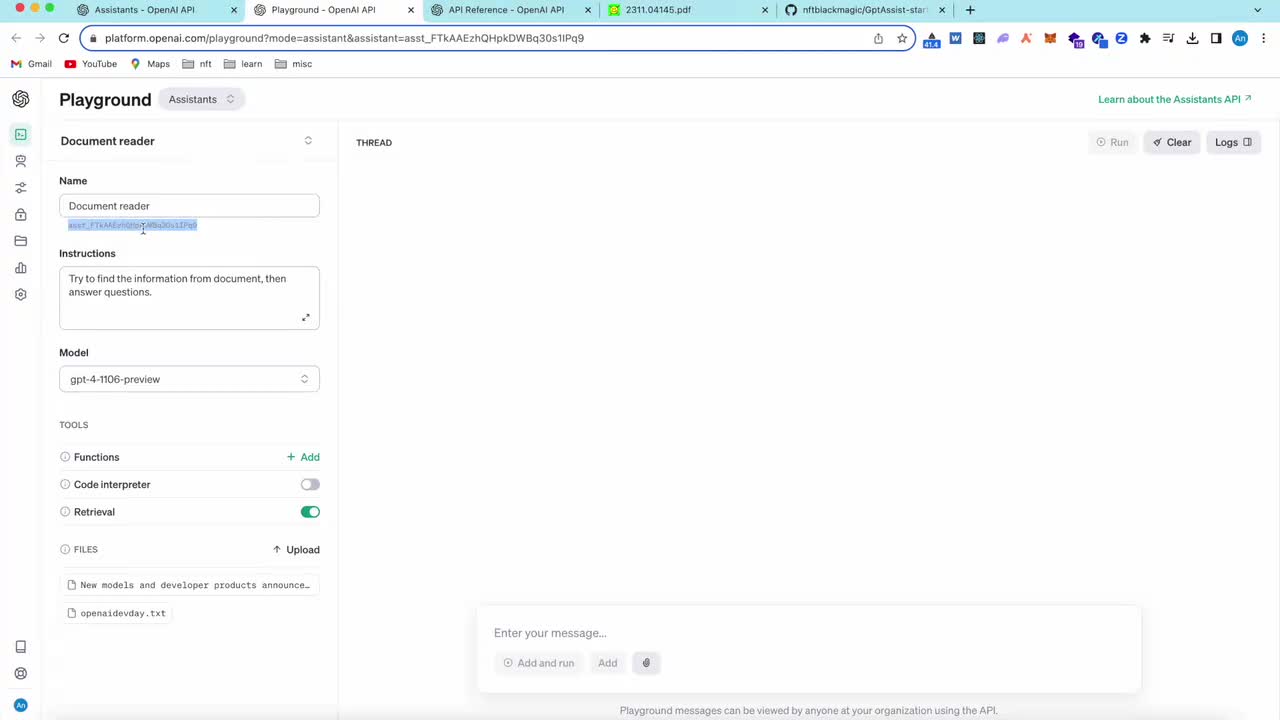Open the Playground icon in left sidebar

click(20, 134)
